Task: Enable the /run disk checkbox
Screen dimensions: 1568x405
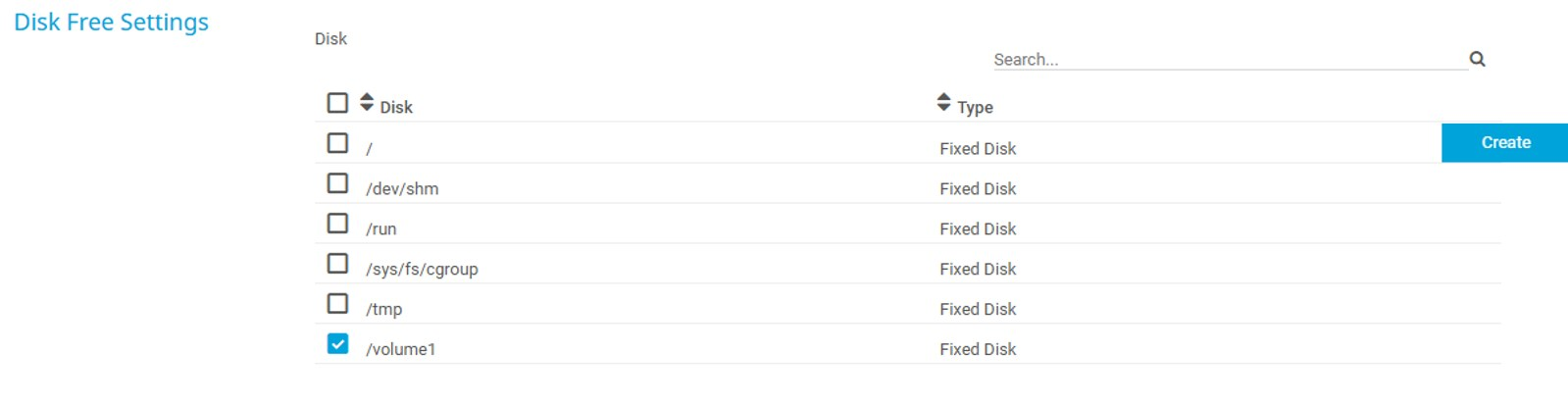Action: (x=337, y=224)
